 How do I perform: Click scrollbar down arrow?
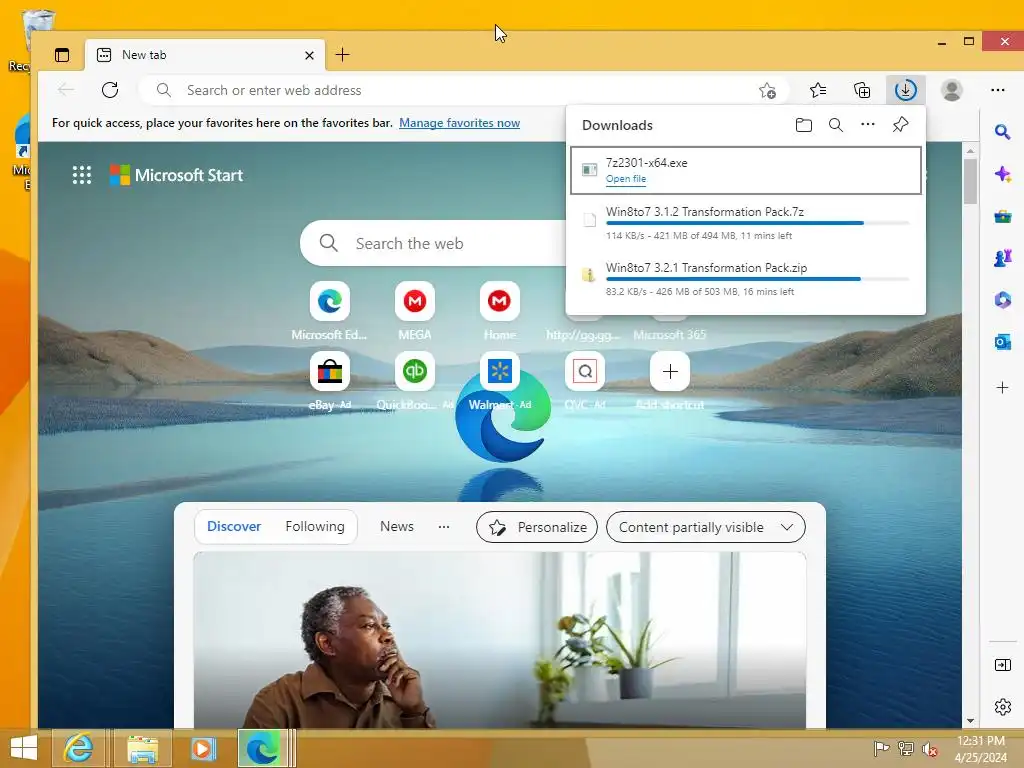(x=970, y=720)
